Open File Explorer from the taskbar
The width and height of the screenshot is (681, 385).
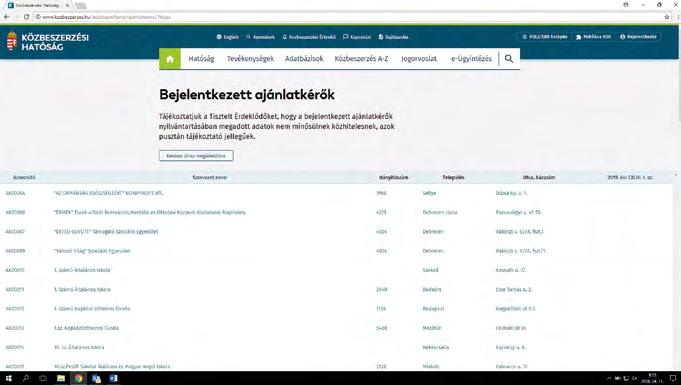[61, 378]
